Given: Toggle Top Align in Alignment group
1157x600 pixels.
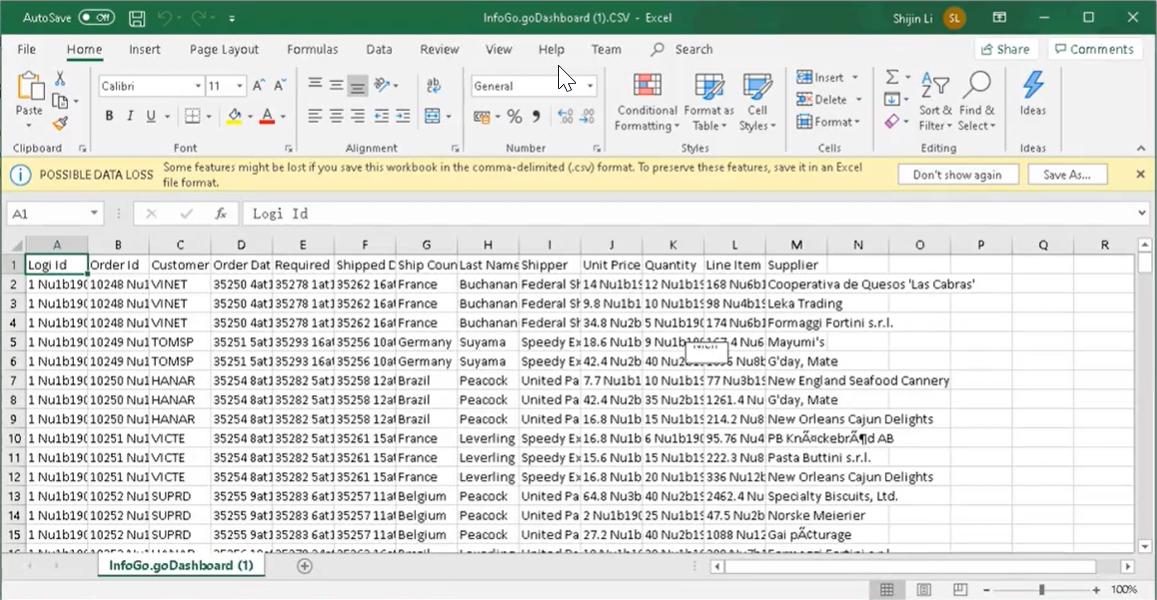Looking at the screenshot, I should (x=315, y=85).
